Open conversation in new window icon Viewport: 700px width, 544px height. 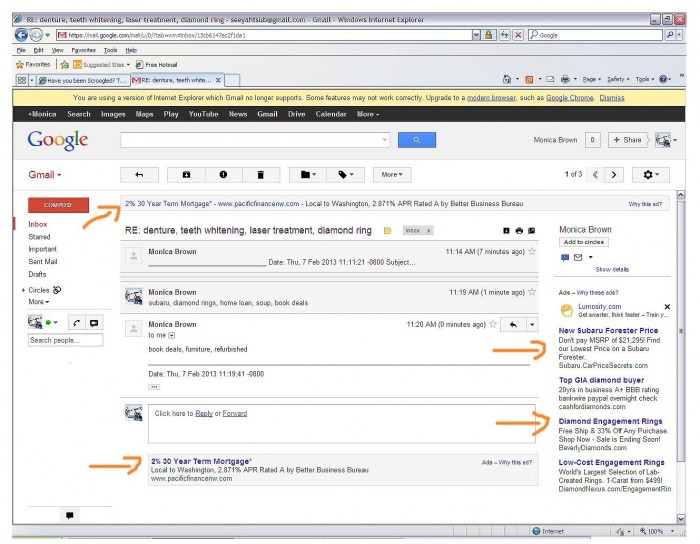[x=531, y=231]
